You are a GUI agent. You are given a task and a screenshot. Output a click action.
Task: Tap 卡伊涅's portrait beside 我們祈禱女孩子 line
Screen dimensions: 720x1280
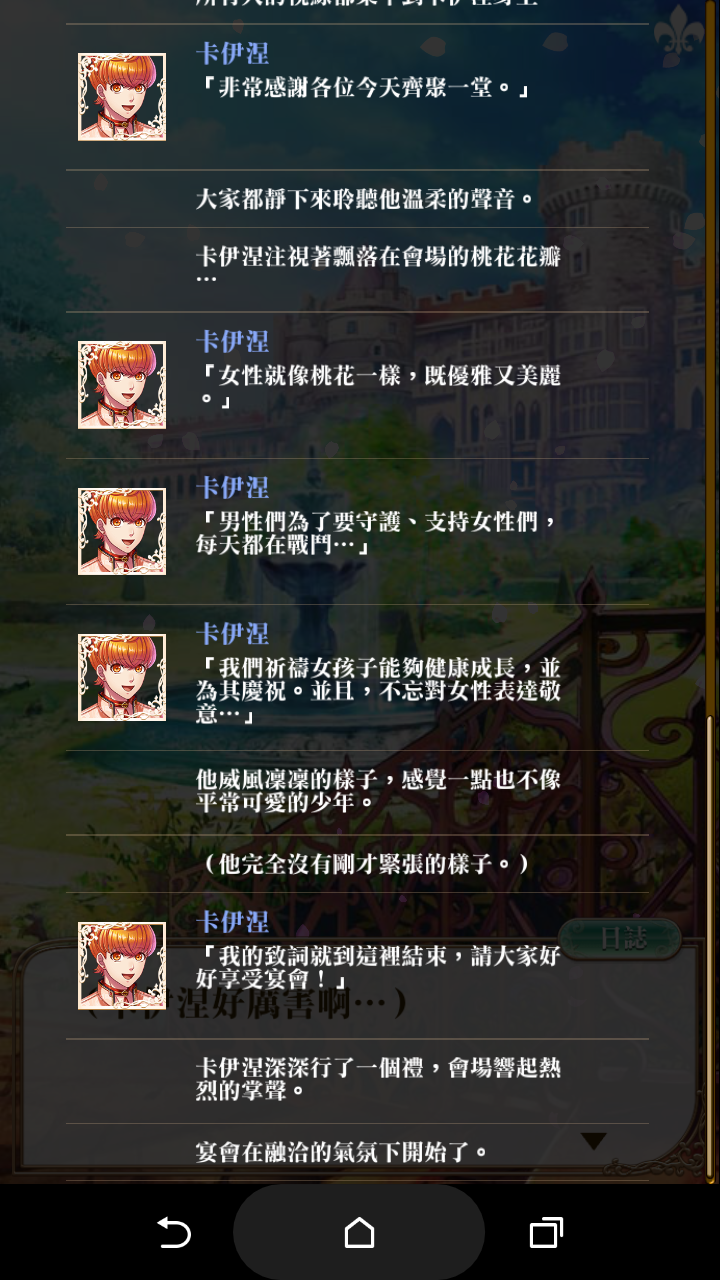122,677
